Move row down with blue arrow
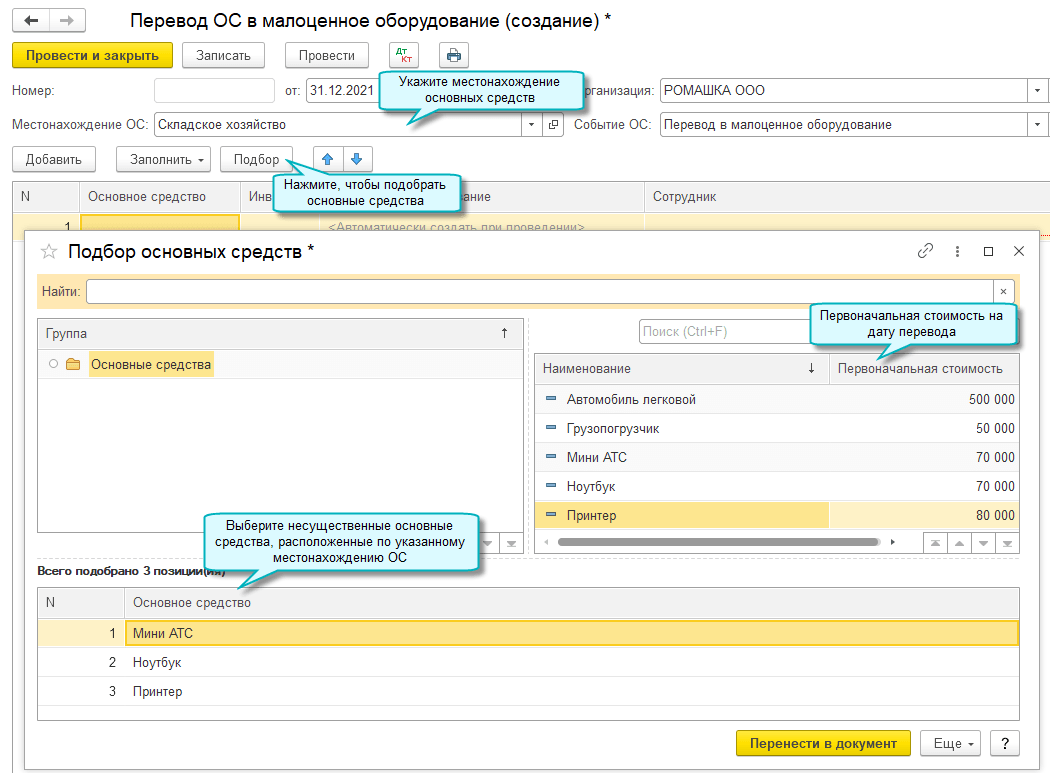The width and height of the screenshot is (1050, 773). pyautogui.click(x=357, y=159)
